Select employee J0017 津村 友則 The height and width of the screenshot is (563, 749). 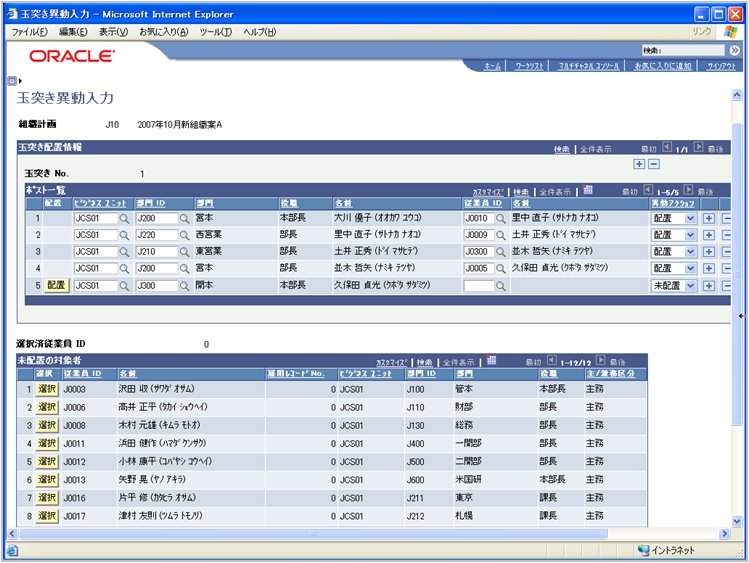pyautogui.click(x=47, y=517)
